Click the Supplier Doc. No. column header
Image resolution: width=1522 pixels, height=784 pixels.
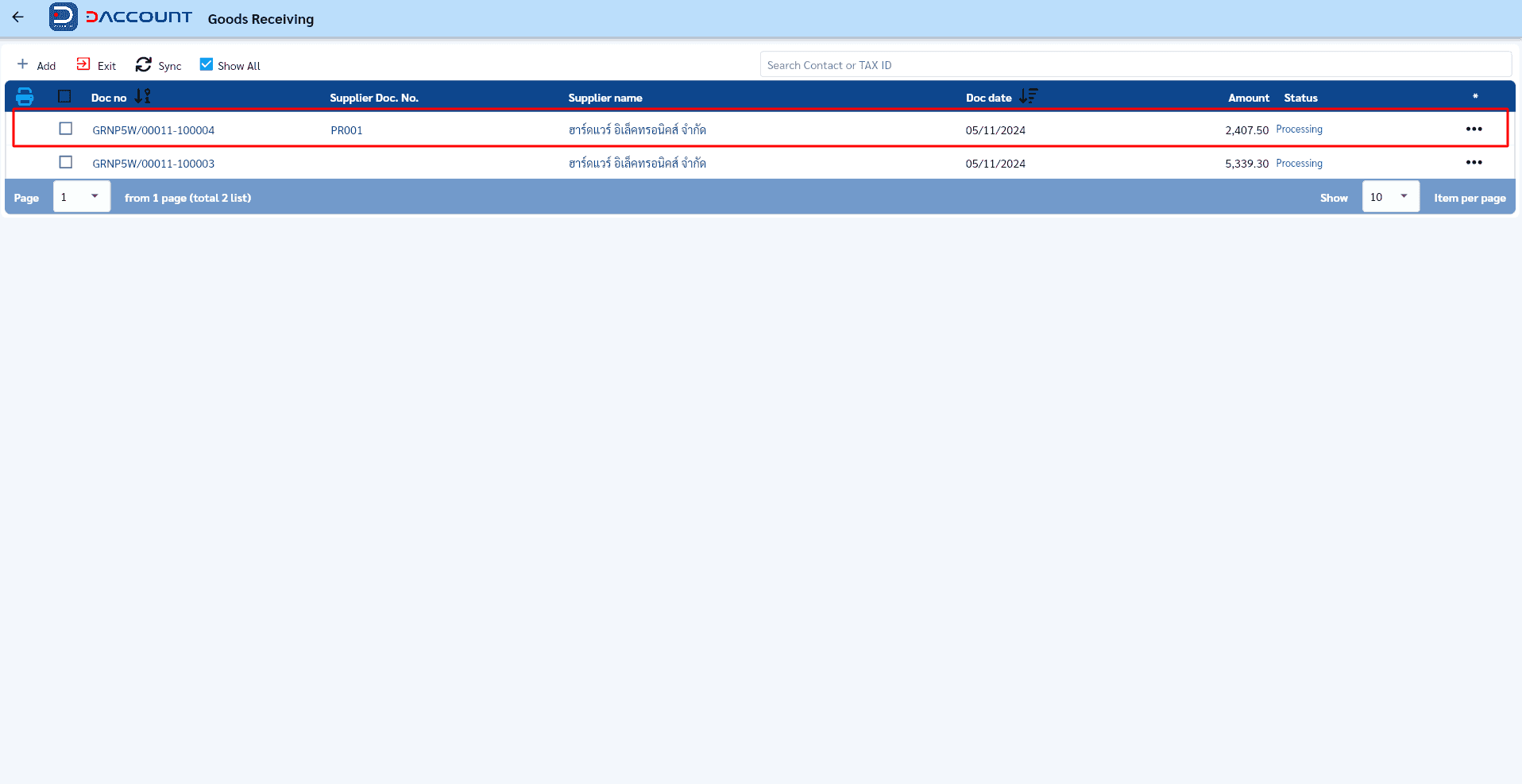[374, 98]
